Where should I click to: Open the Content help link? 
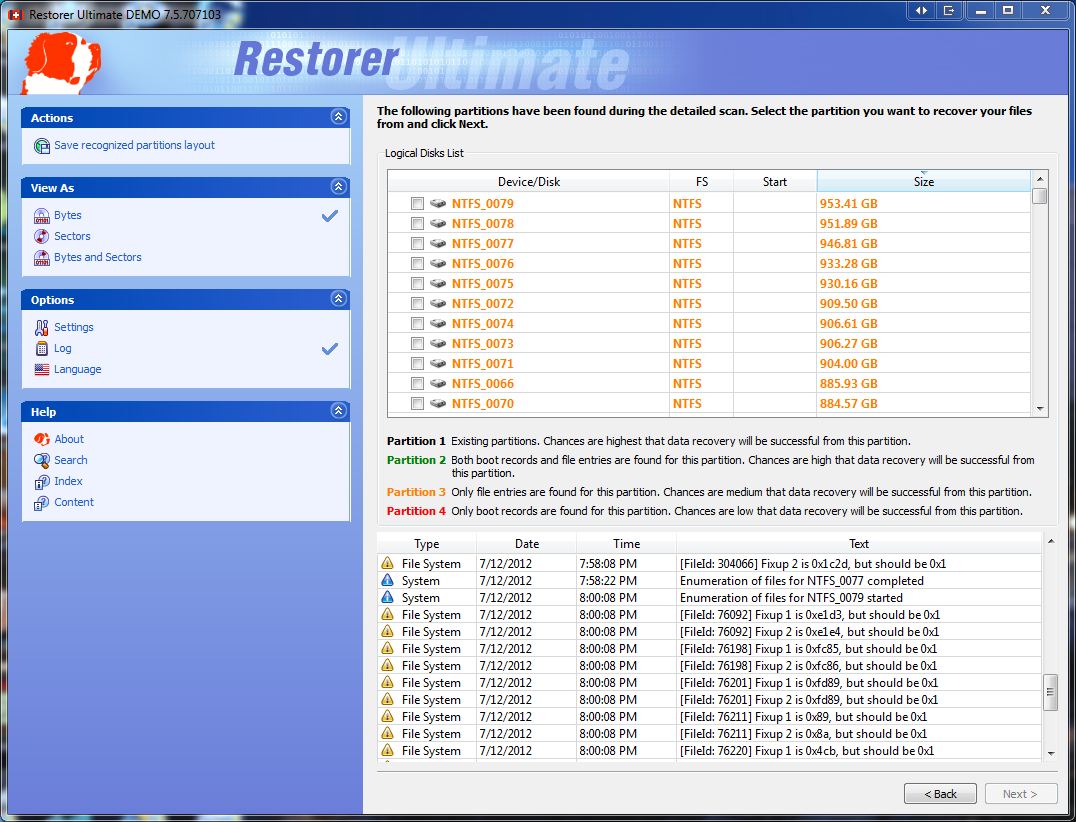(73, 503)
